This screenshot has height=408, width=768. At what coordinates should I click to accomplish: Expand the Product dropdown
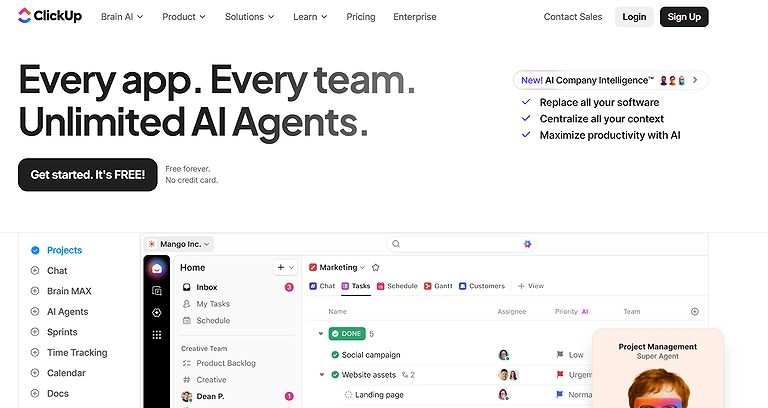(184, 17)
